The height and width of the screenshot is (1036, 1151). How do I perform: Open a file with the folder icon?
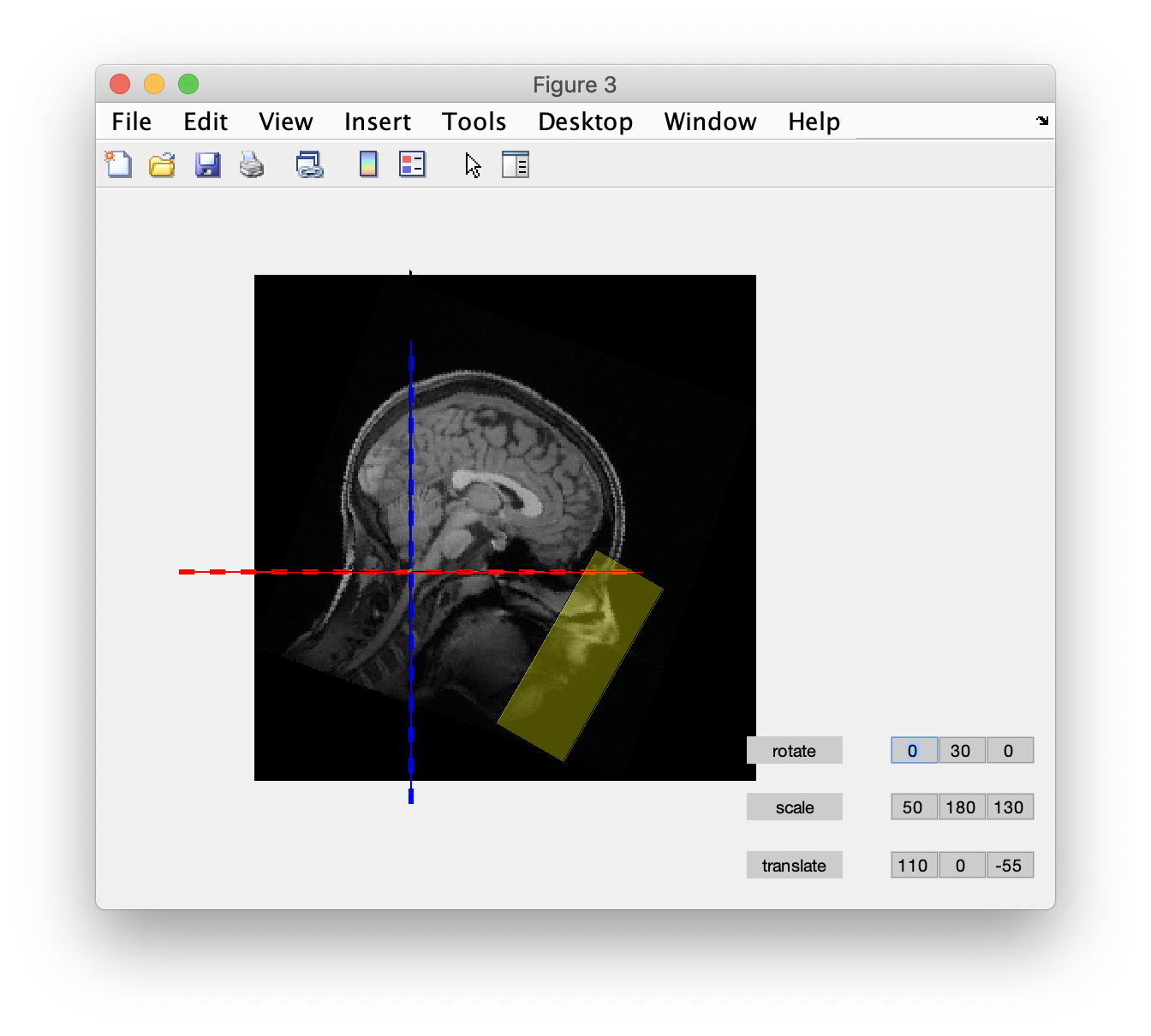click(162, 164)
